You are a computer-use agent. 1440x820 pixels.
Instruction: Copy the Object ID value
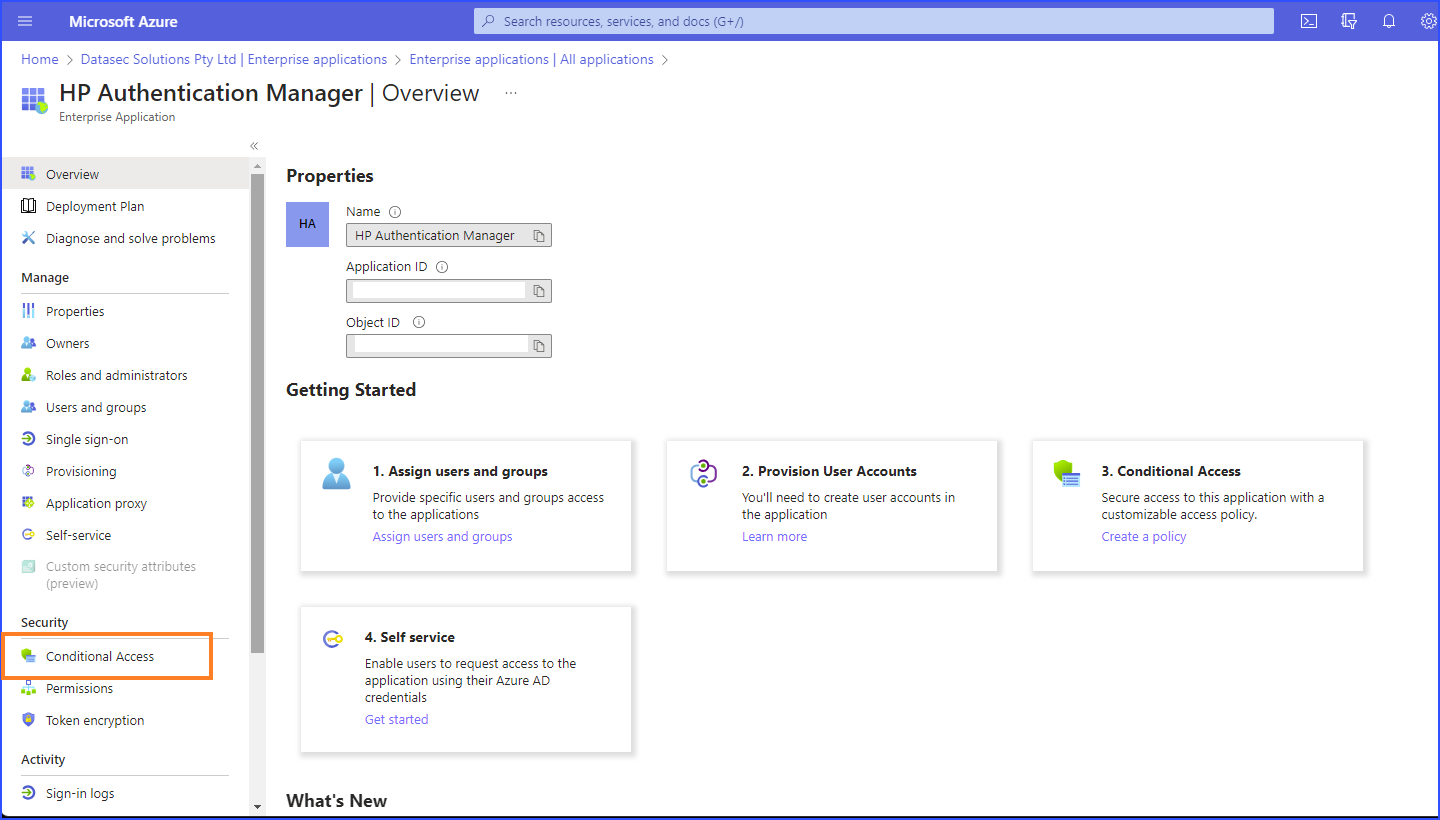point(538,346)
